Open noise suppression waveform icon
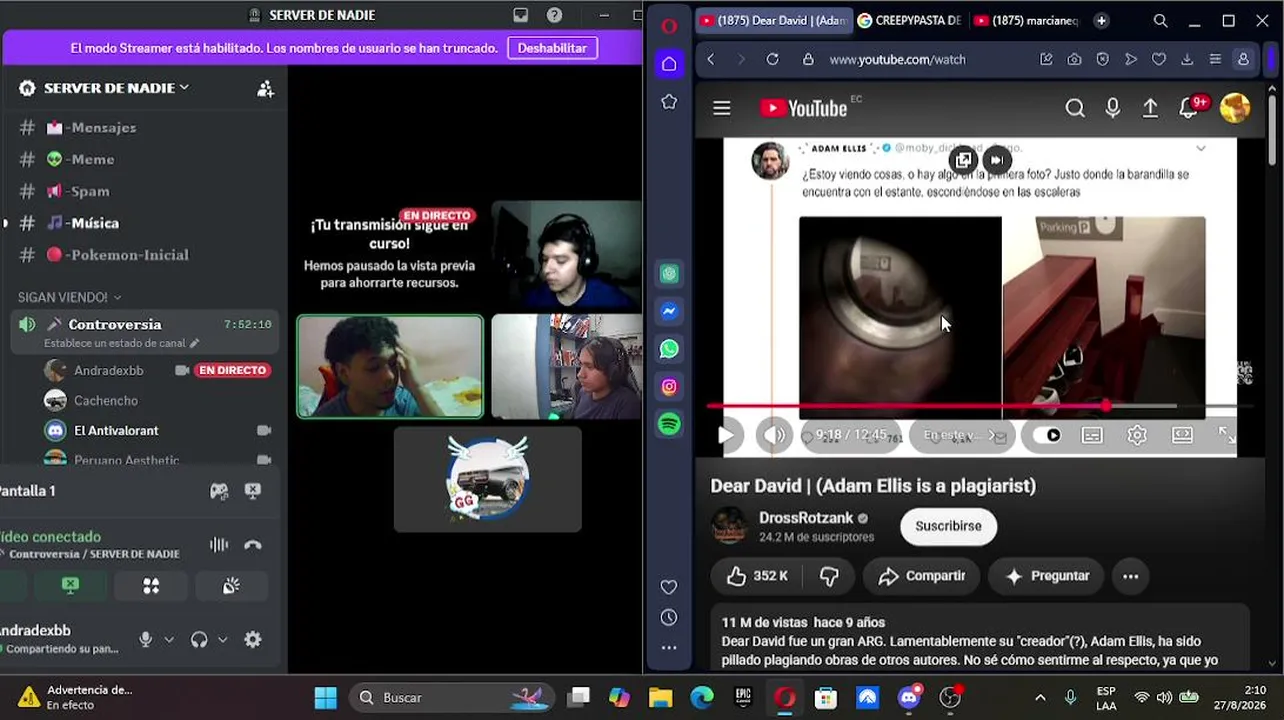This screenshot has height=720, width=1284. [x=218, y=545]
